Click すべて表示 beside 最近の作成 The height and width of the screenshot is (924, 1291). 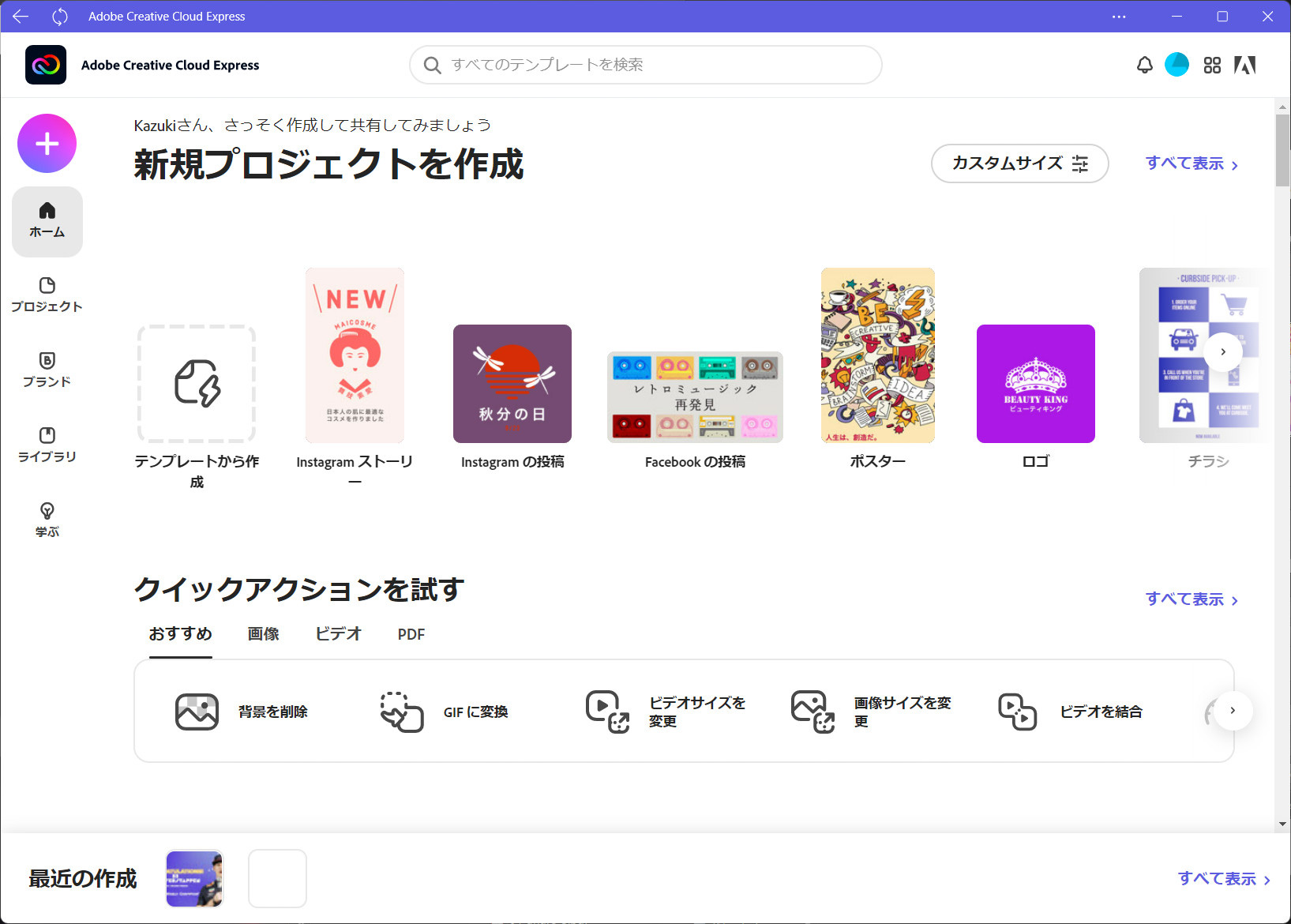1223,879
